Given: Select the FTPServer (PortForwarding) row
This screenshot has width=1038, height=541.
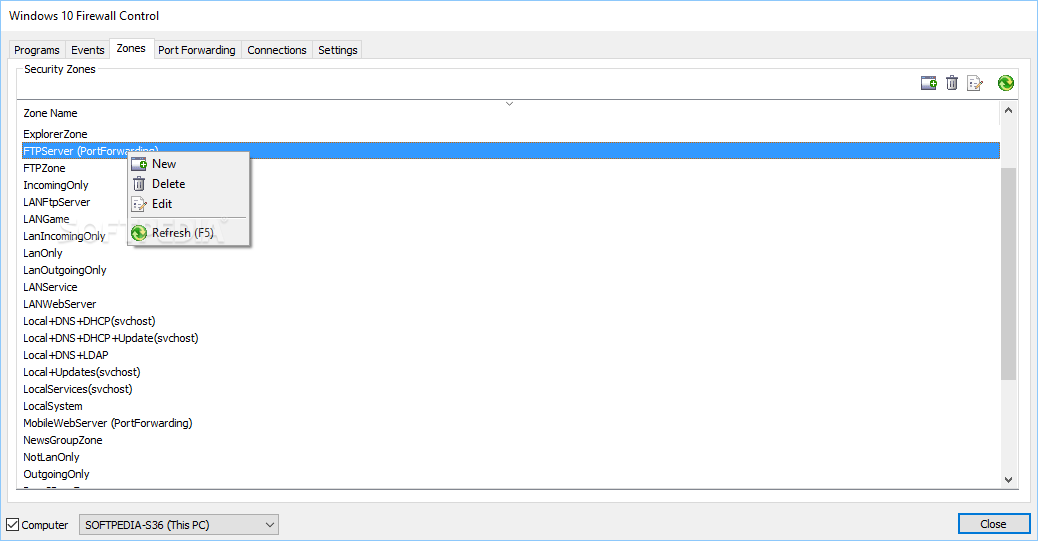Looking at the screenshot, I should [x=510, y=151].
